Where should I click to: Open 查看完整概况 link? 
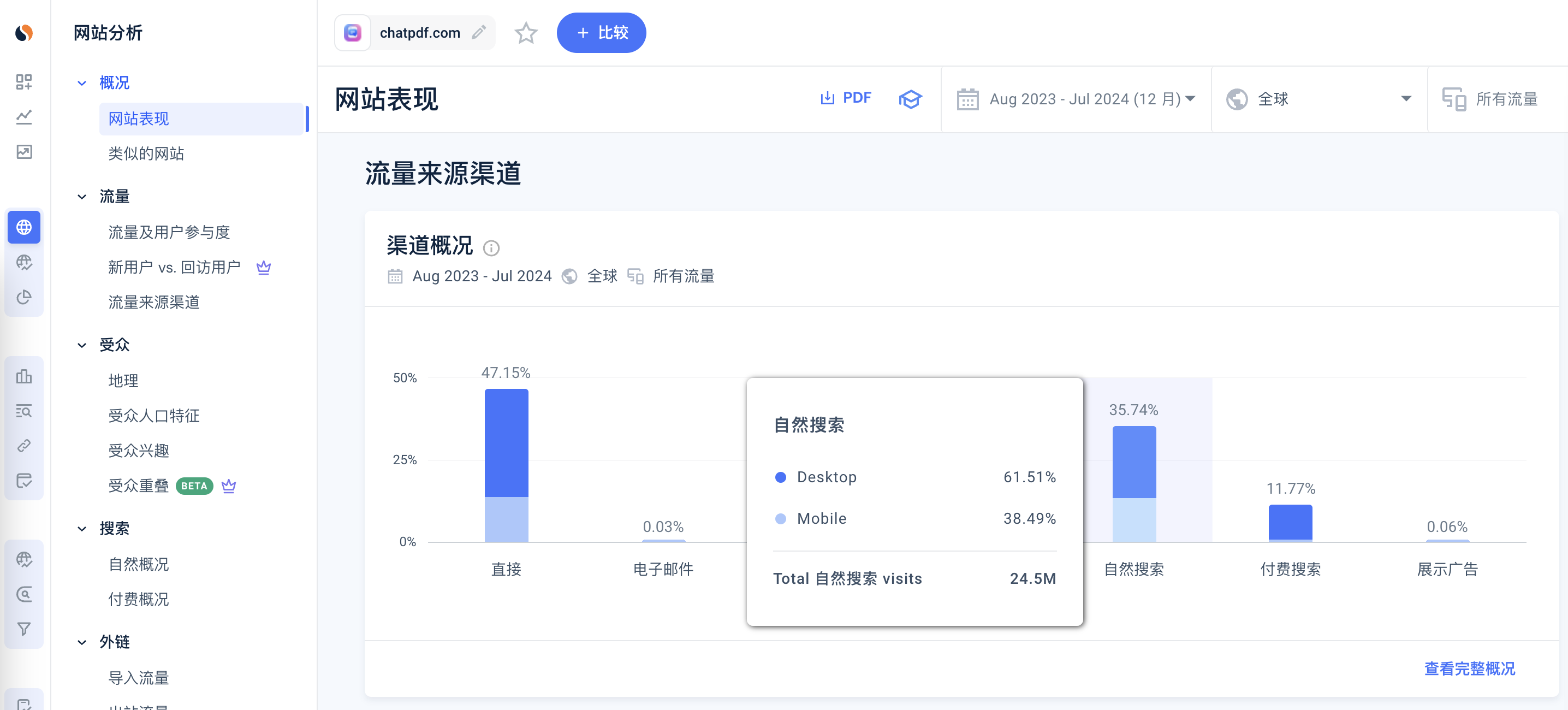1469,668
